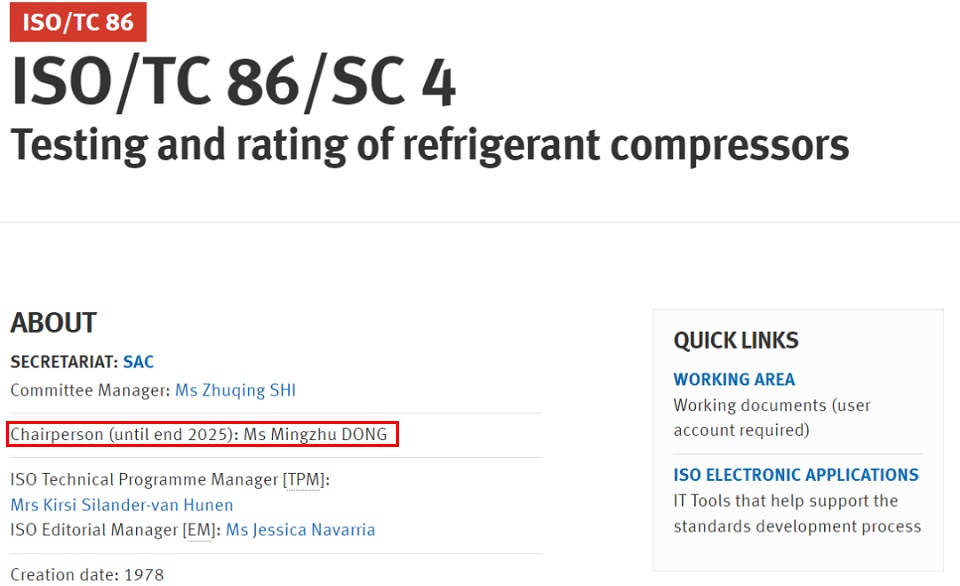Click the TPM abbreviation text
Image resolution: width=960 pixels, height=586 pixels.
[x=303, y=479]
